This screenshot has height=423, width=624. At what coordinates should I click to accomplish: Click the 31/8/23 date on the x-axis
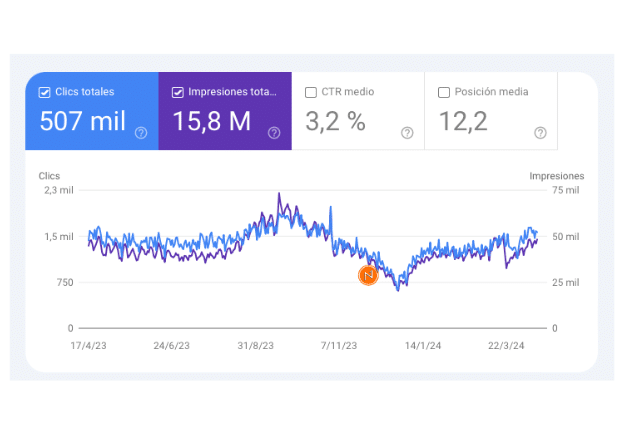(x=257, y=346)
